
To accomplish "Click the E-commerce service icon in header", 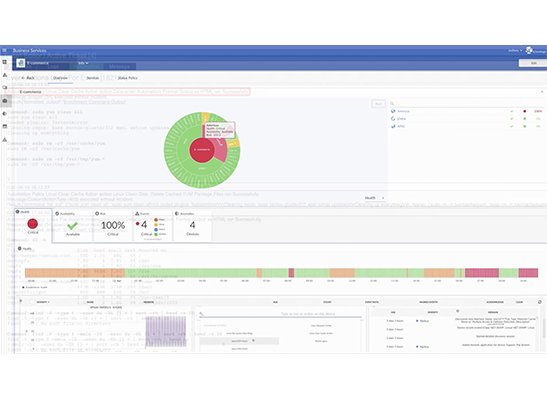I will (21, 63).
